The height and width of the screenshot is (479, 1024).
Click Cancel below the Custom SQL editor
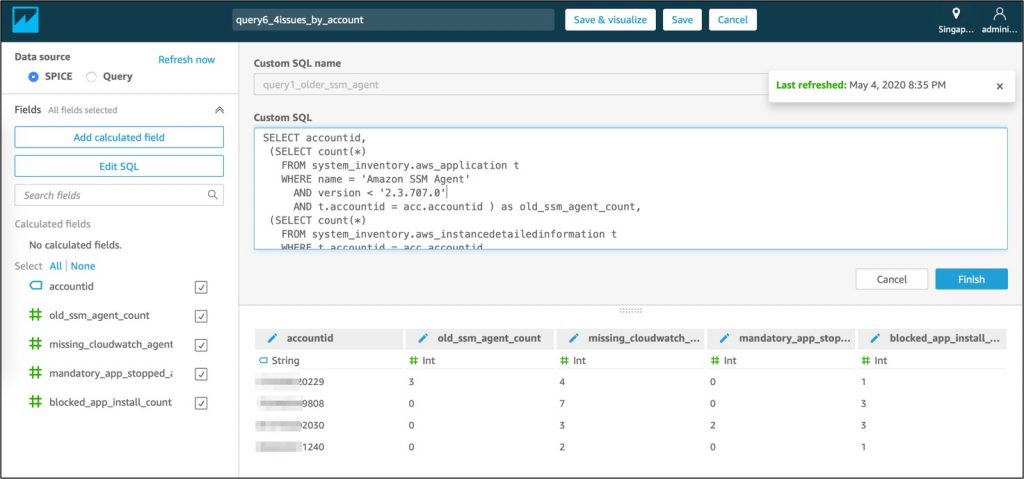(x=891, y=279)
